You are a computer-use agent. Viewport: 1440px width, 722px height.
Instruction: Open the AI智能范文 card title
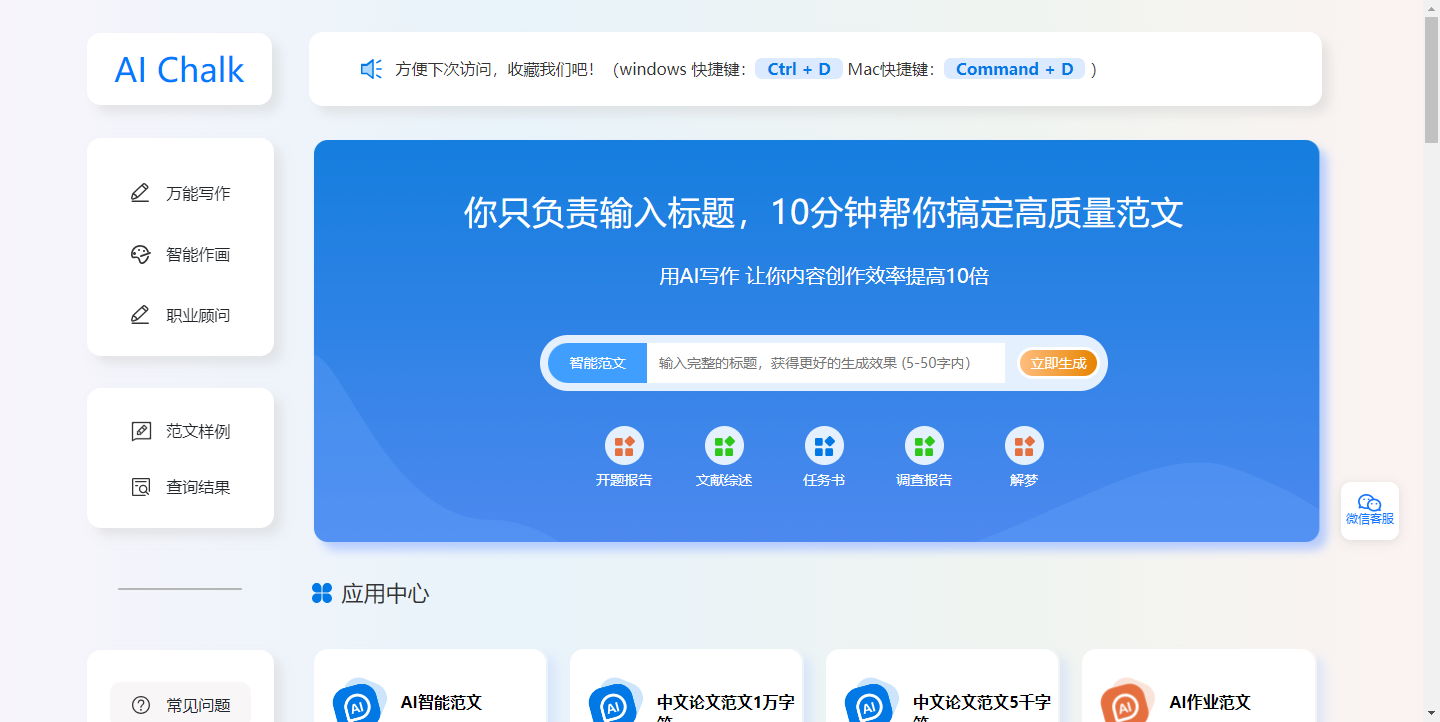441,703
